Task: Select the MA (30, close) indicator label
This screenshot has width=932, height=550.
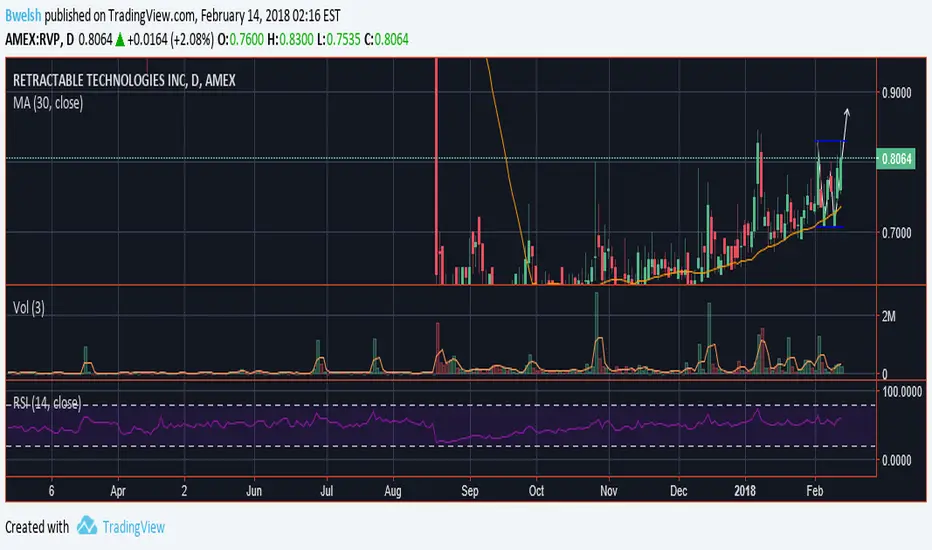Action: pyautogui.click(x=48, y=103)
